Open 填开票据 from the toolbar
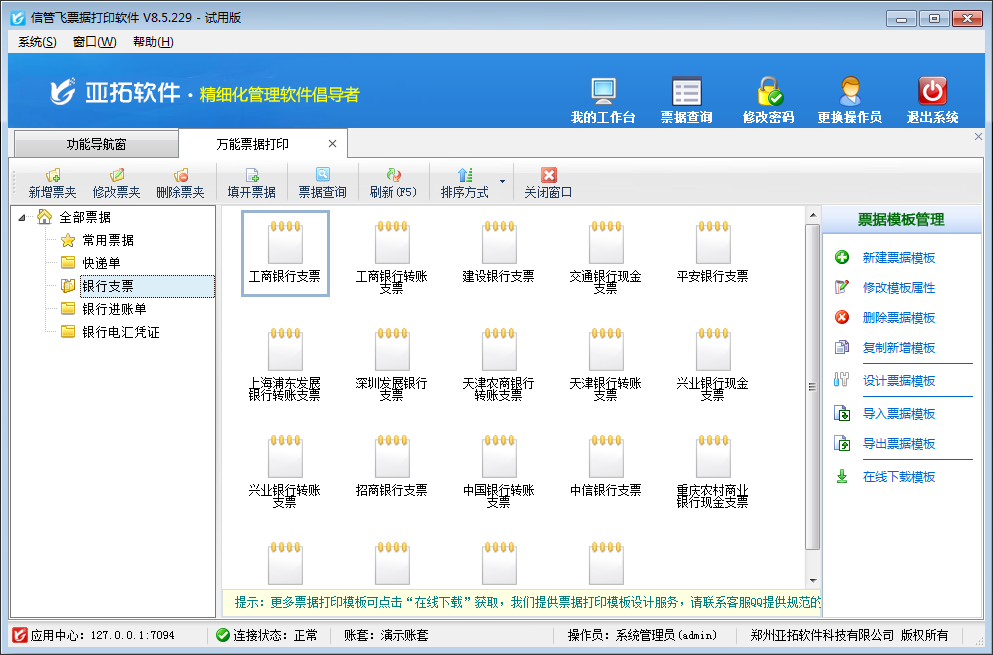Viewport: 993px width, 655px height. (x=253, y=180)
